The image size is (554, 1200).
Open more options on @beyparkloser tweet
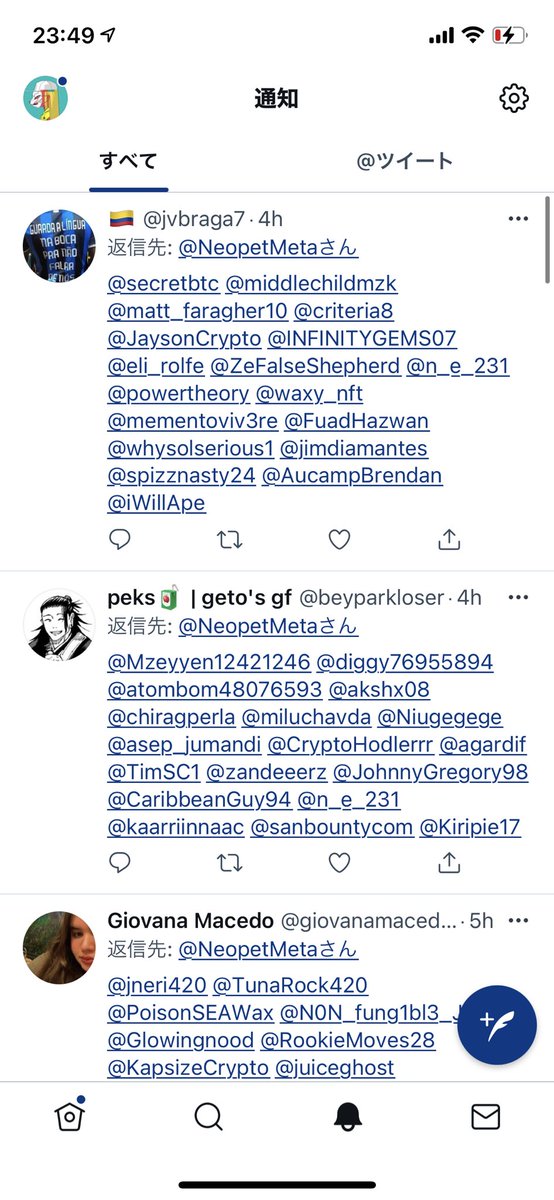click(517, 597)
